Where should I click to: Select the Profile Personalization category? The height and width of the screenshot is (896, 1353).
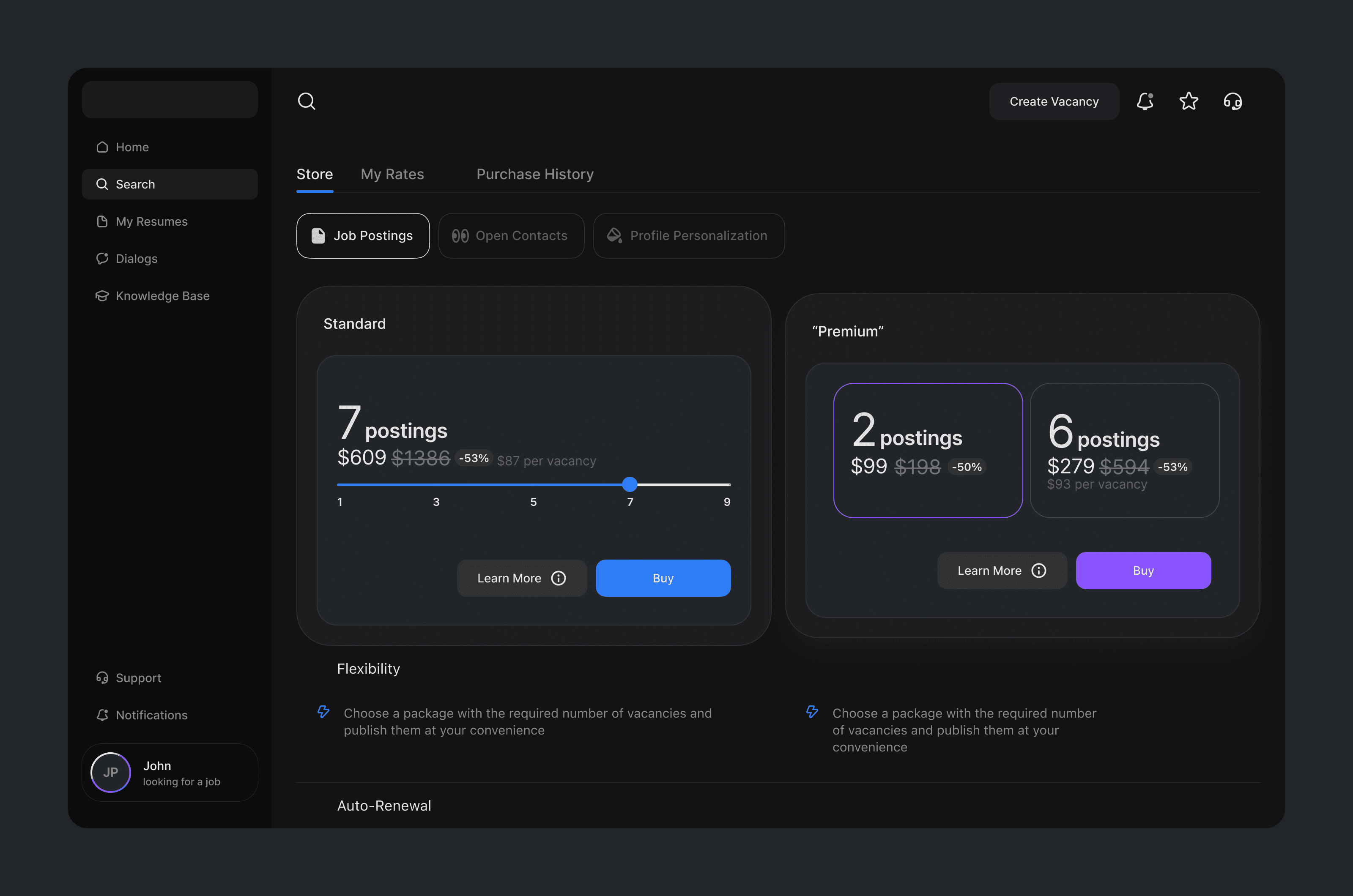click(x=689, y=236)
